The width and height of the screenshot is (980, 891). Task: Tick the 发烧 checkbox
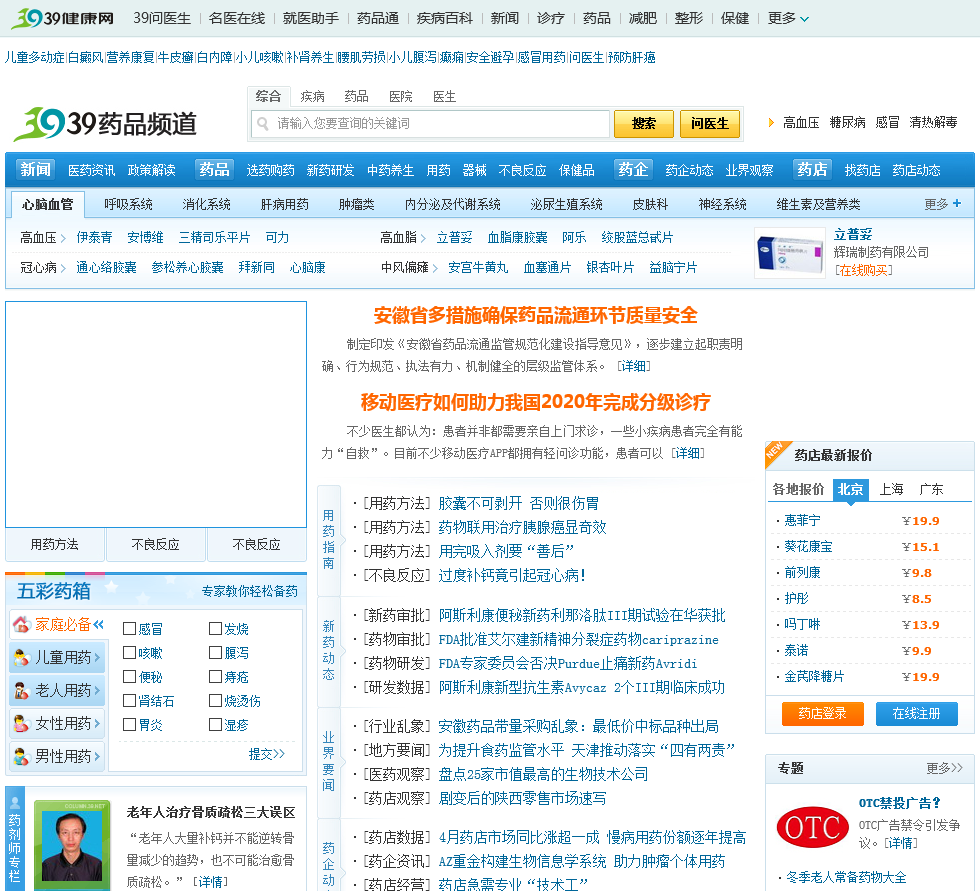(x=215, y=629)
